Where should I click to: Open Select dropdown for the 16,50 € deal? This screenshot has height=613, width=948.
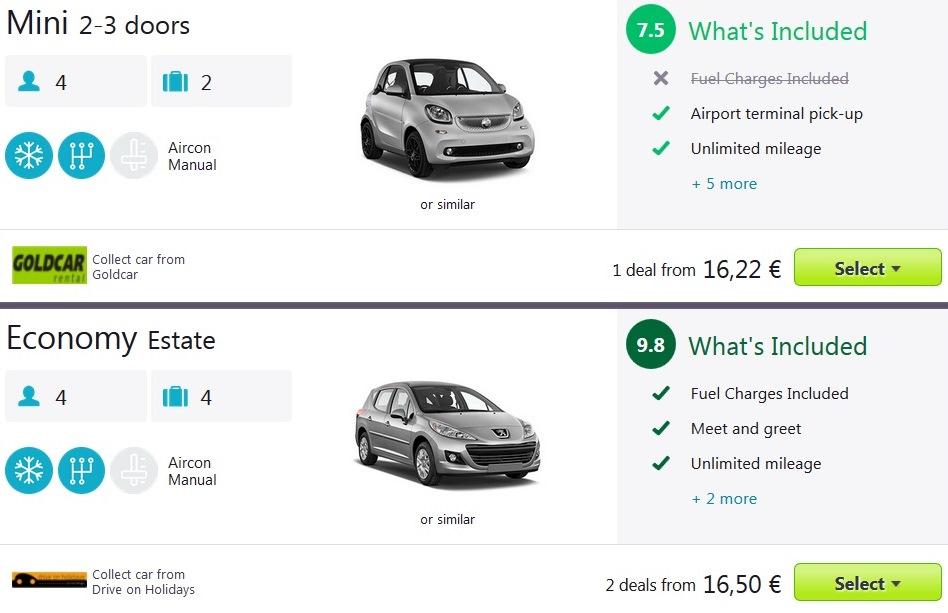tap(867, 583)
